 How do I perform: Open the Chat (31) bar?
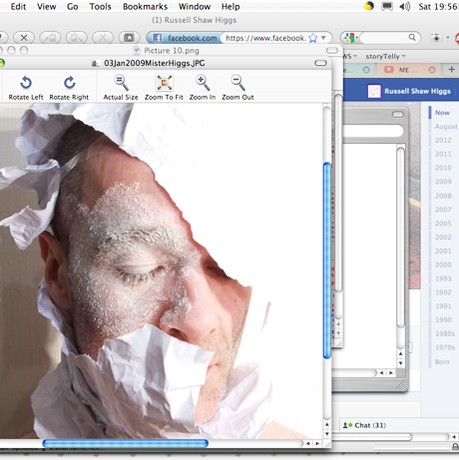tap(365, 425)
